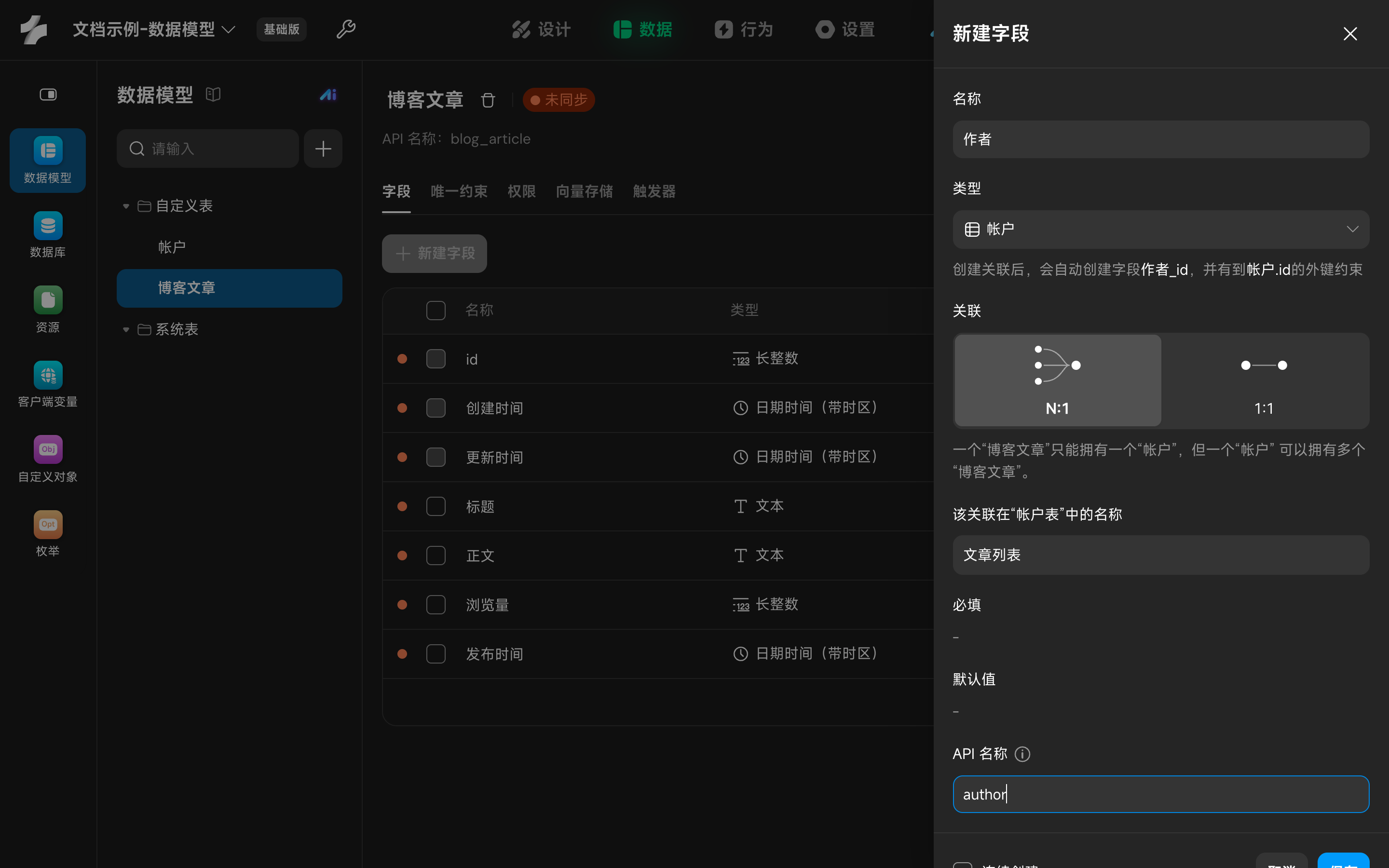Click the app logo icon
Viewport: 1389px width, 868px height.
(34, 29)
